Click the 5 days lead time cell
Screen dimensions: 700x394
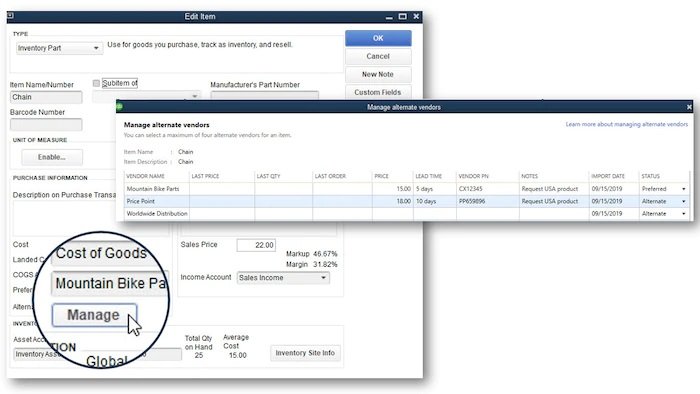[435, 189]
